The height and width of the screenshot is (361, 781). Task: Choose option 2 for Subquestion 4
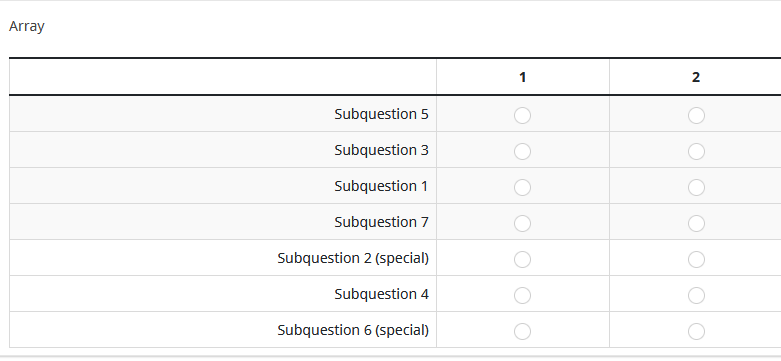[x=696, y=295]
